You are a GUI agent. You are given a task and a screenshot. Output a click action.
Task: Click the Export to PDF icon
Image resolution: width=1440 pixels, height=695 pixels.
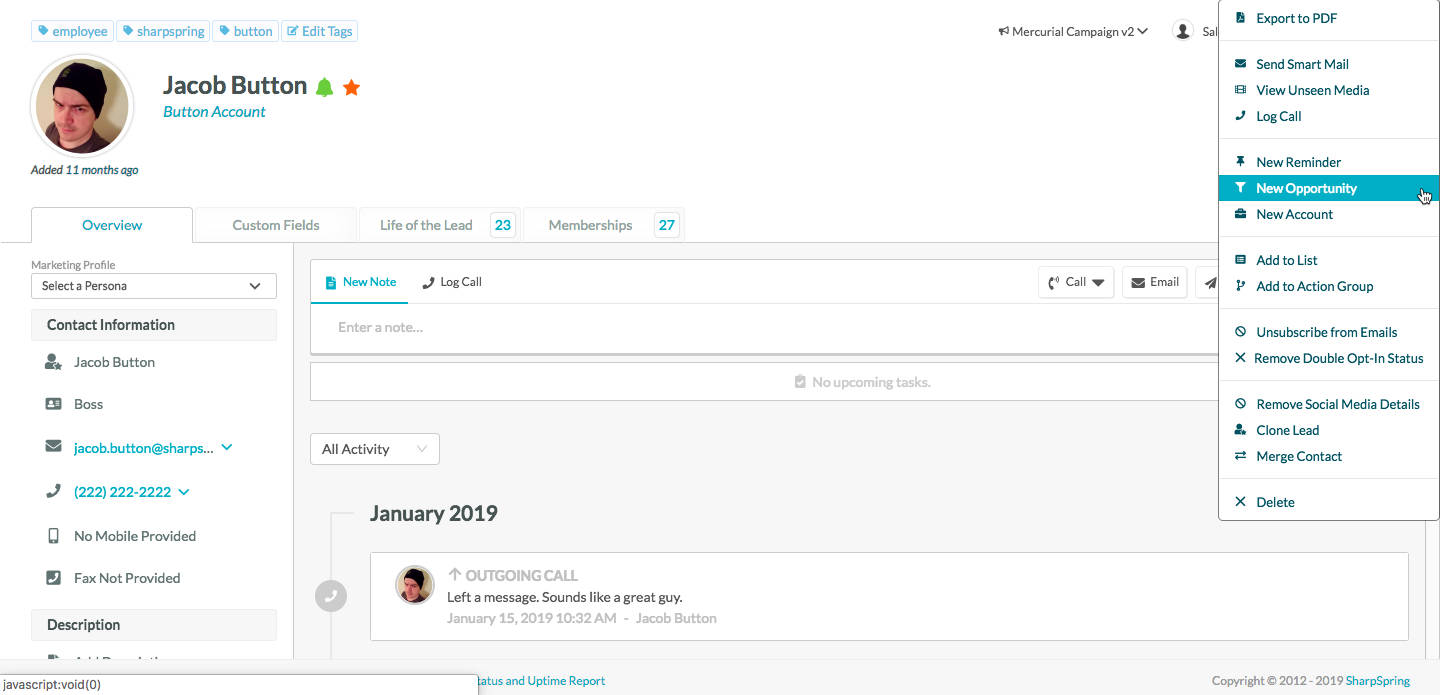(1240, 18)
